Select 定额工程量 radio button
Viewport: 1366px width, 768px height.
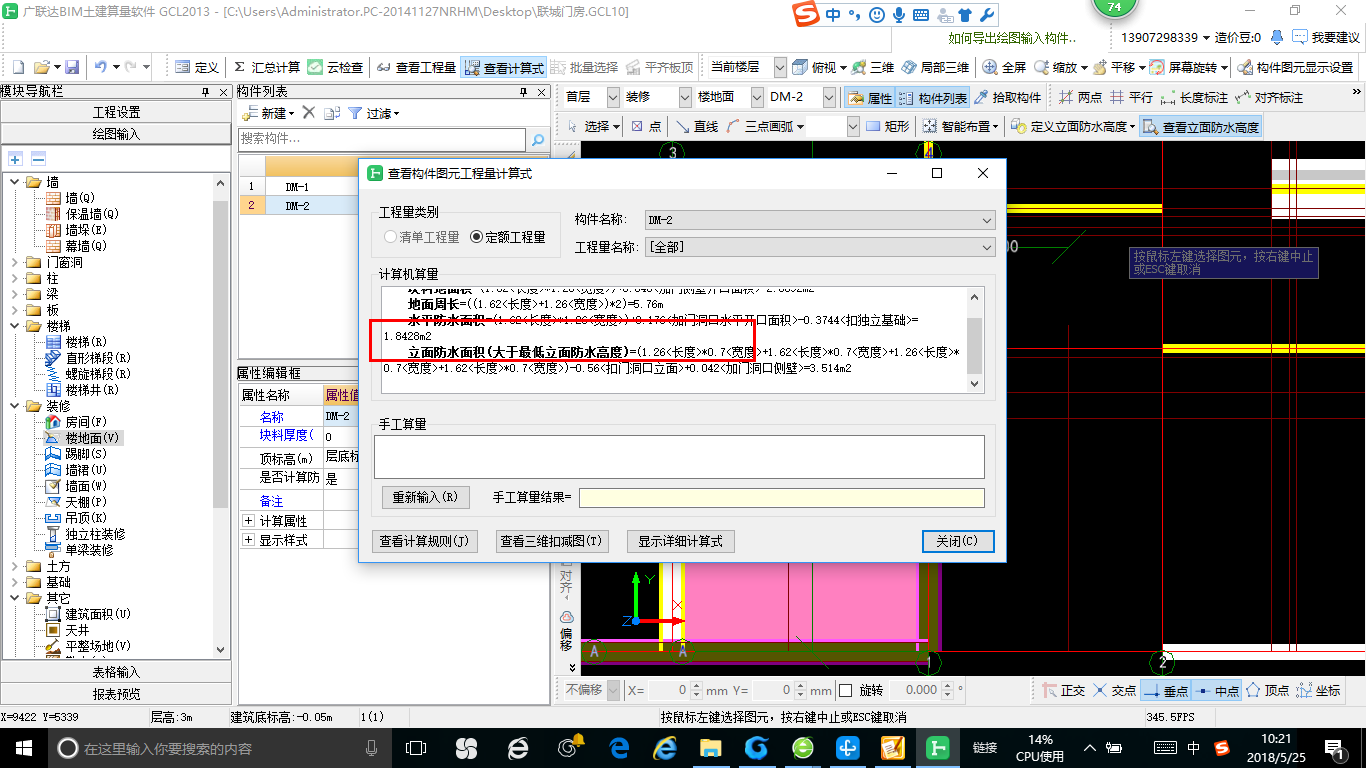tap(508, 237)
